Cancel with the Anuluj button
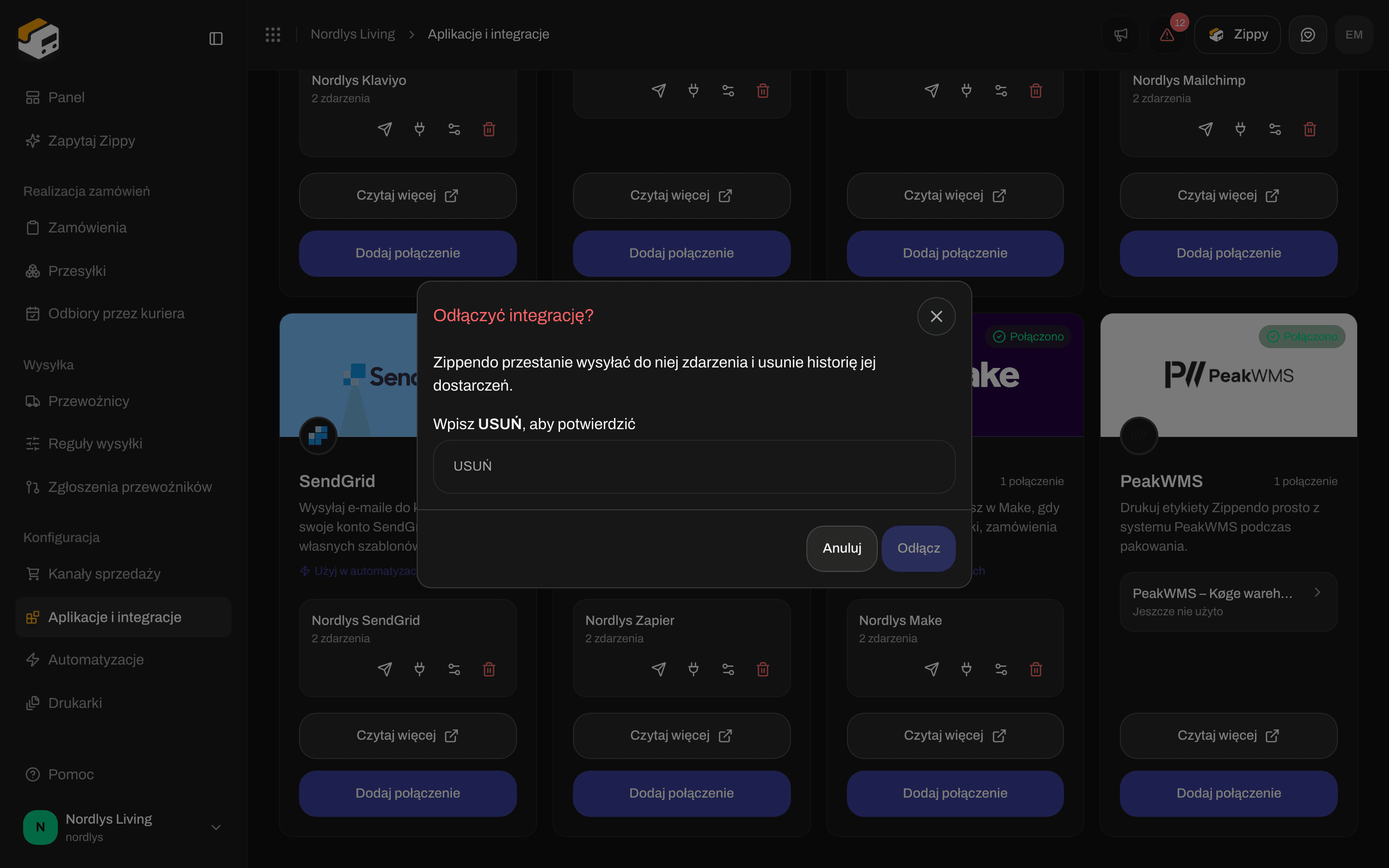The image size is (1389, 868). [842, 548]
